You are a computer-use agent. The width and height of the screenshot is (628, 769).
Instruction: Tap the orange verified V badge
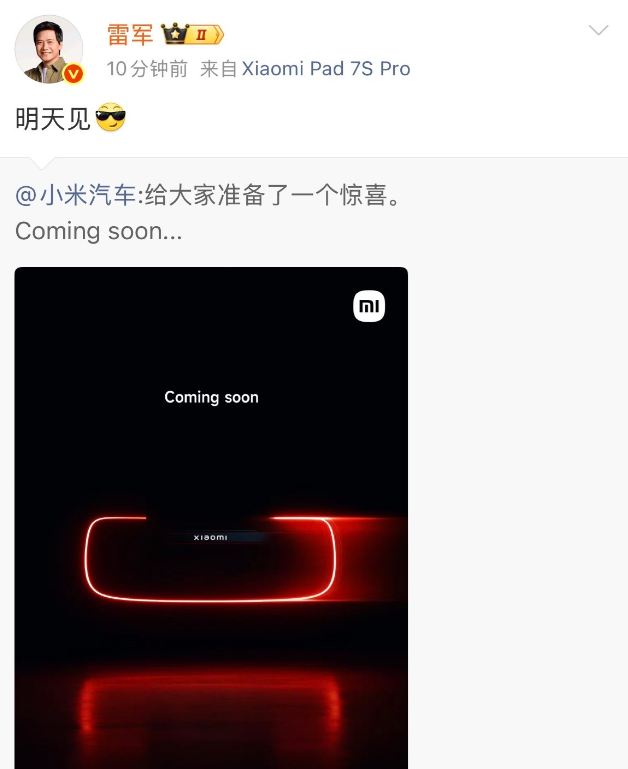pos(74,74)
